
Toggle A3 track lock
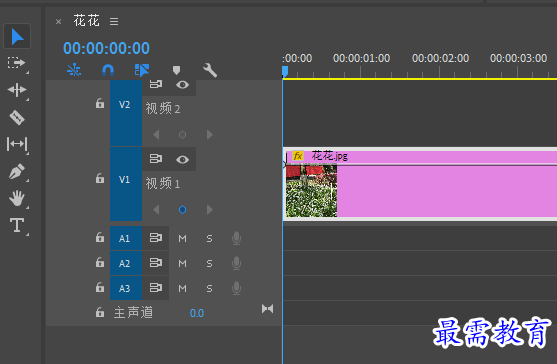click(100, 287)
